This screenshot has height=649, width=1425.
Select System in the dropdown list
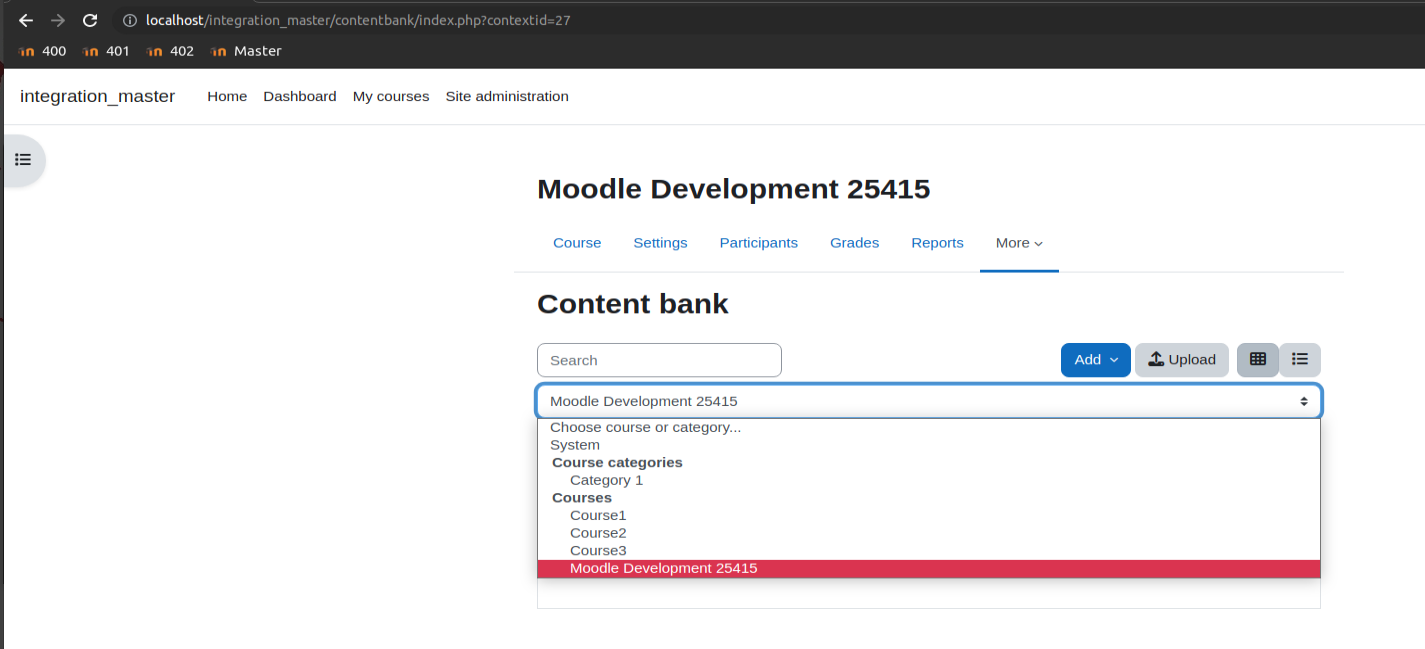(929, 445)
